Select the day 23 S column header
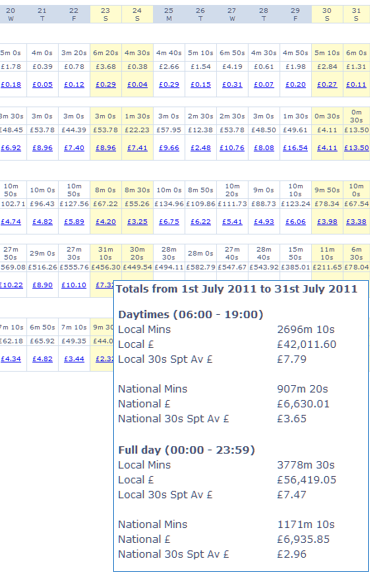The width and height of the screenshot is (370, 575). [x=106, y=14]
